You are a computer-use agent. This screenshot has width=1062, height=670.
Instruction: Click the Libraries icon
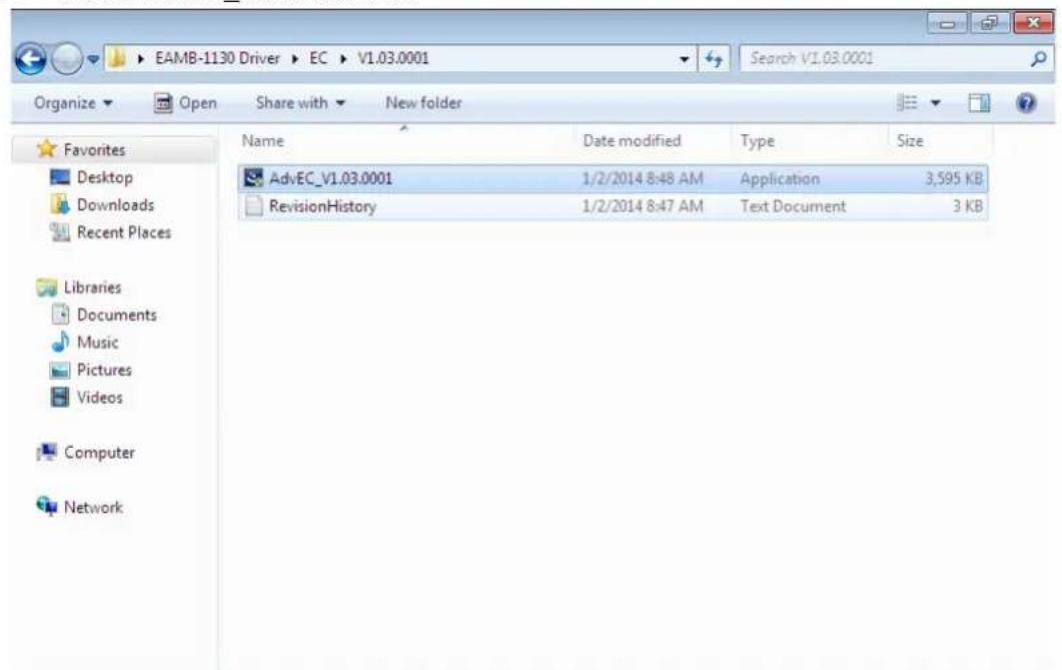[x=47, y=287]
